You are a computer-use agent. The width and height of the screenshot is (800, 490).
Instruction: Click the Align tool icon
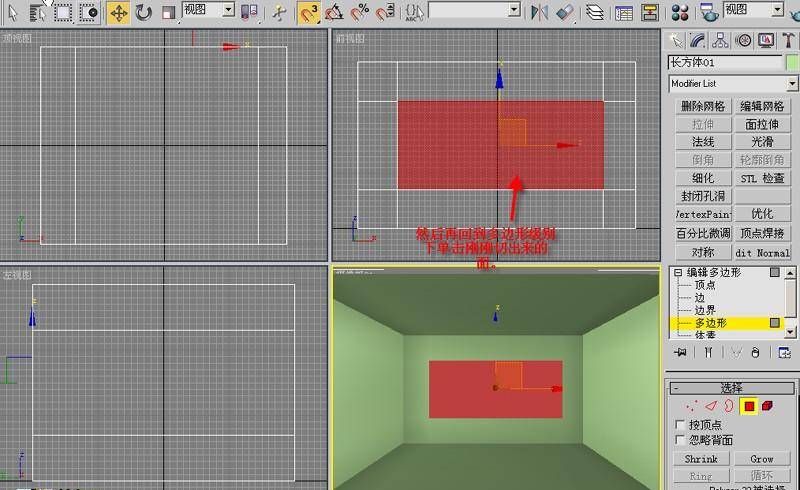(x=564, y=13)
